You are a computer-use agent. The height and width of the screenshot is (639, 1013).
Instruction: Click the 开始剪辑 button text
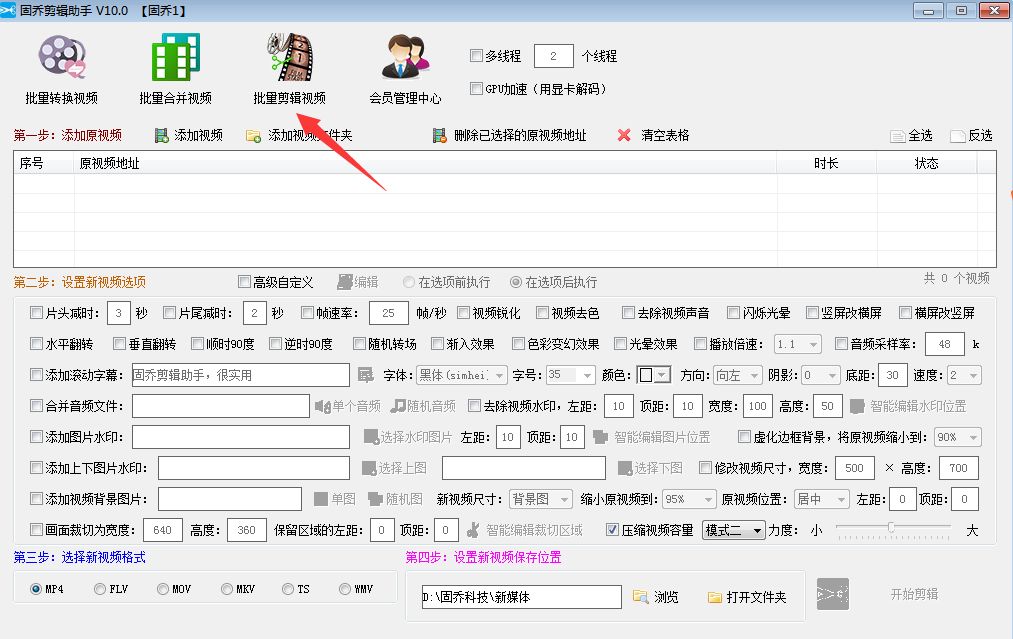(x=914, y=594)
